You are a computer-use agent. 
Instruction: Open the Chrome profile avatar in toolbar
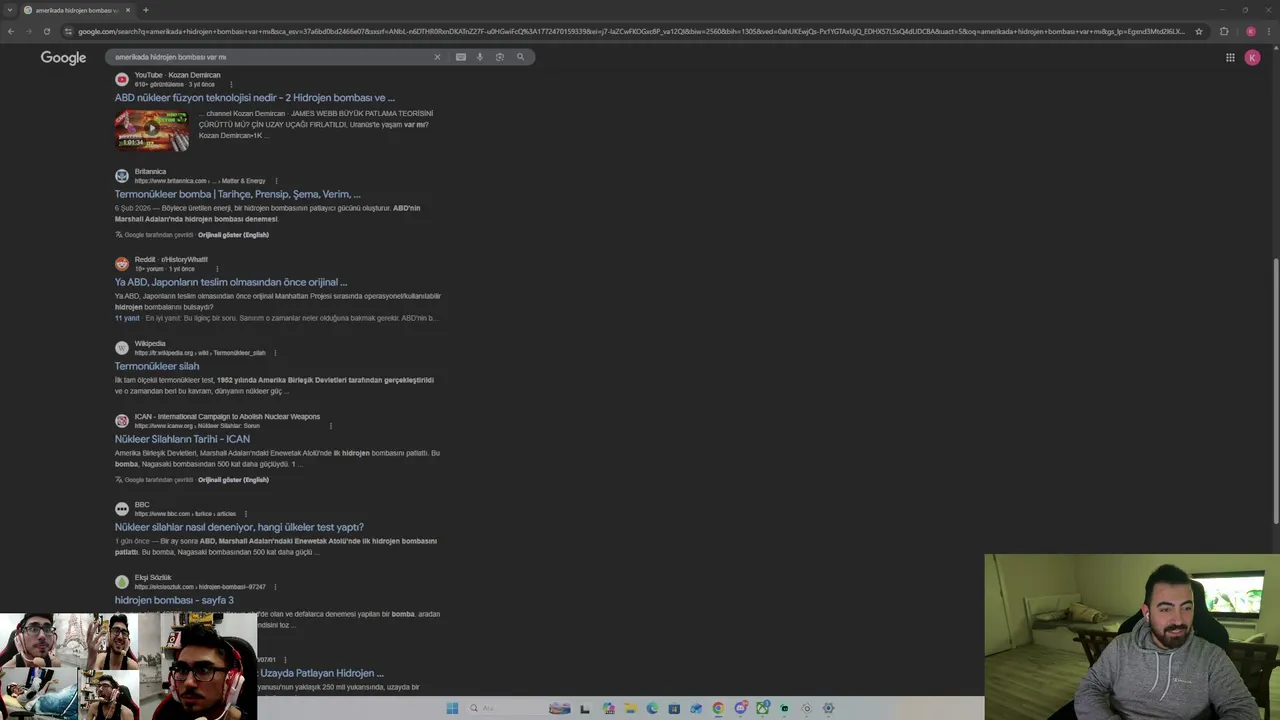click(1250, 31)
